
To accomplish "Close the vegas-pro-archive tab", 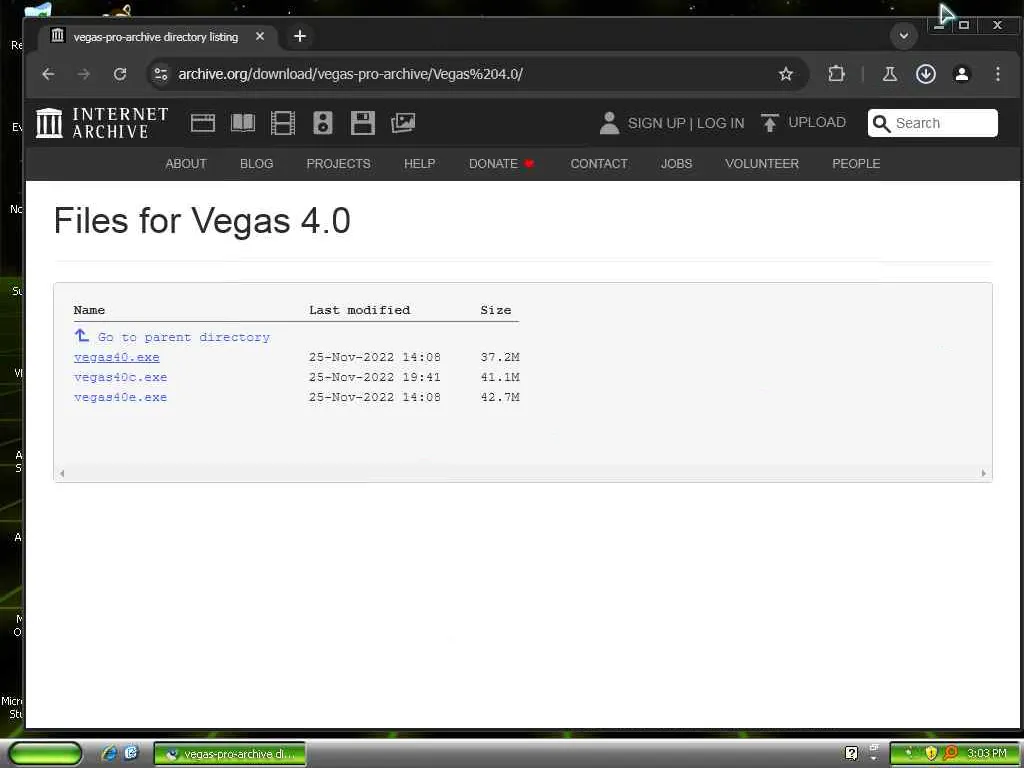I will coord(260,37).
